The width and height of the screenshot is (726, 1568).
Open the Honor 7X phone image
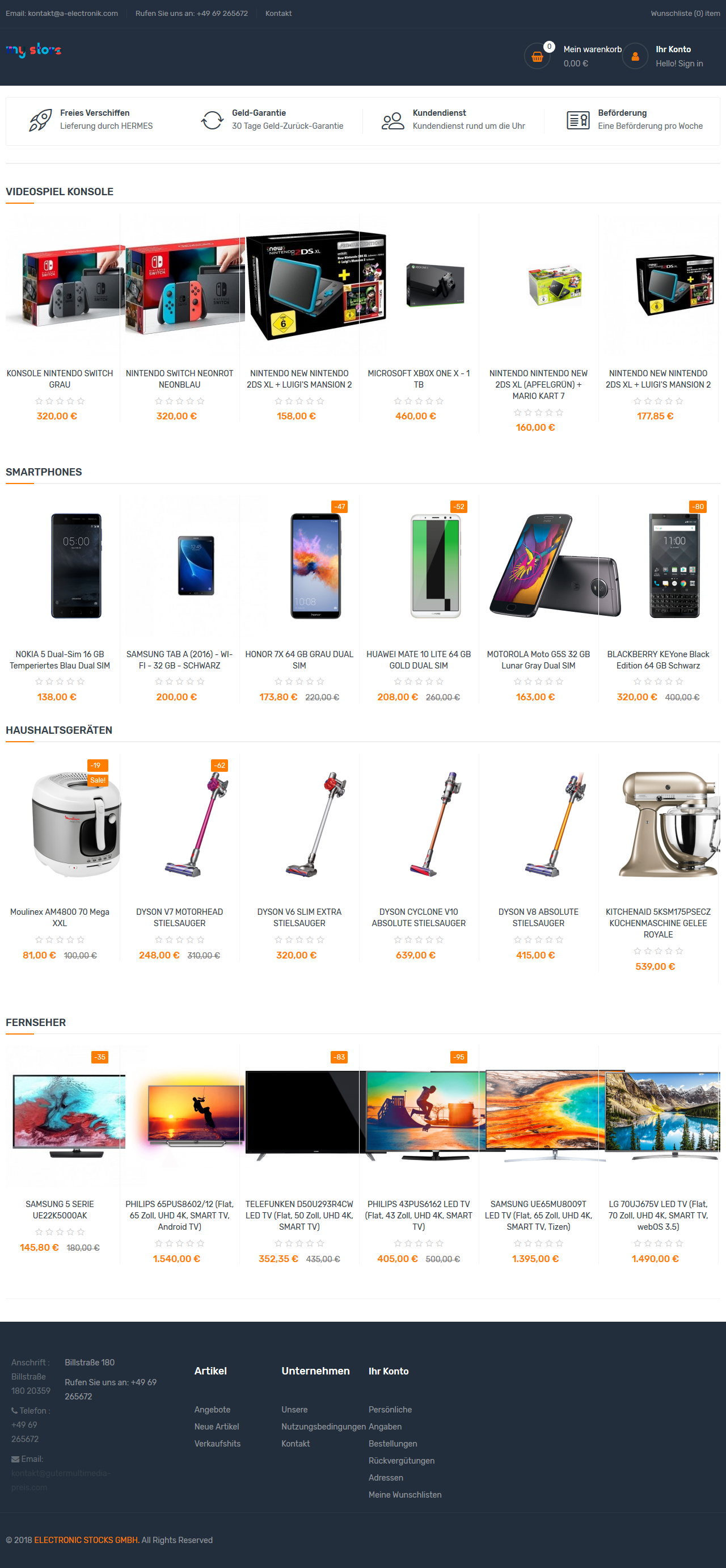[x=315, y=565]
